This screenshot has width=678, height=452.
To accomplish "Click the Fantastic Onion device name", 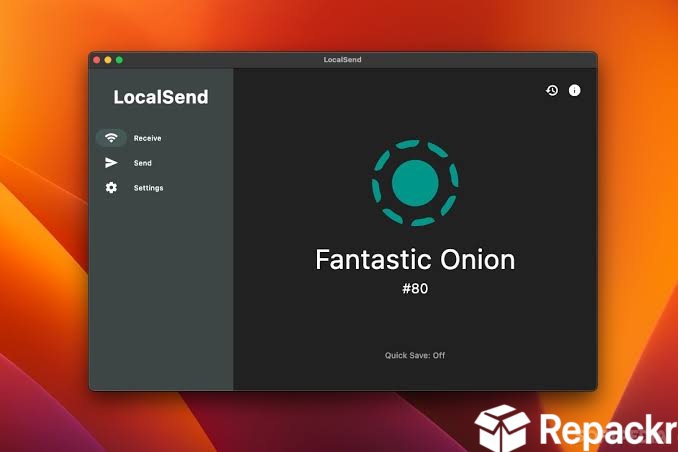I will [x=415, y=260].
